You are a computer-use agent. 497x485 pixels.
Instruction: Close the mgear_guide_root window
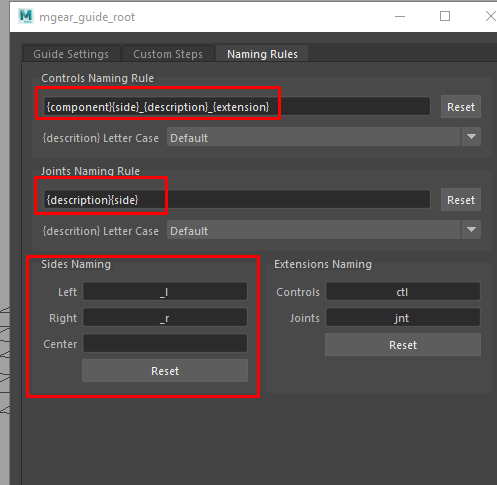[490, 16]
